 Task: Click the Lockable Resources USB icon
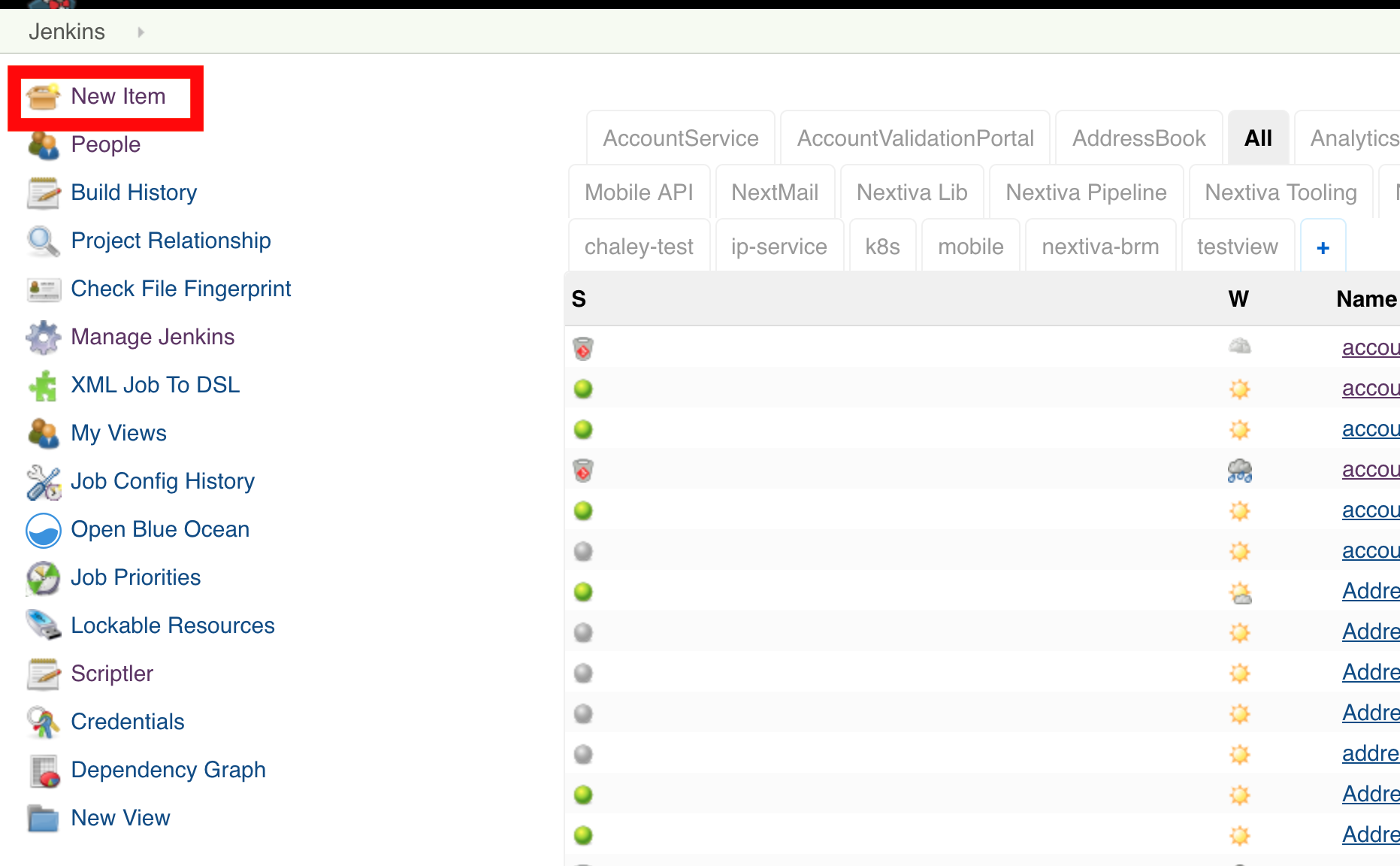43,626
